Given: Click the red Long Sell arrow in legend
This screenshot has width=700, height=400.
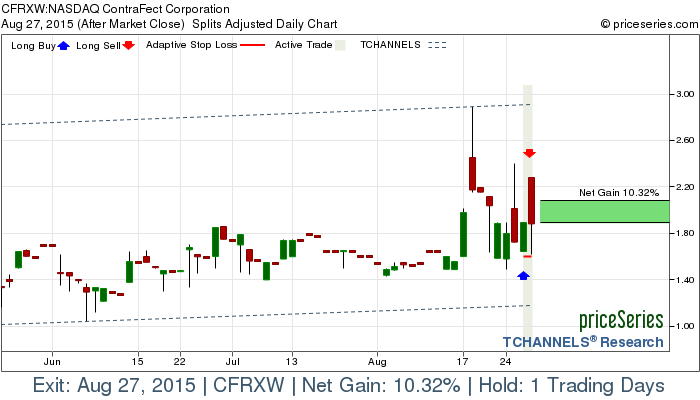Looking at the screenshot, I should point(128,45).
